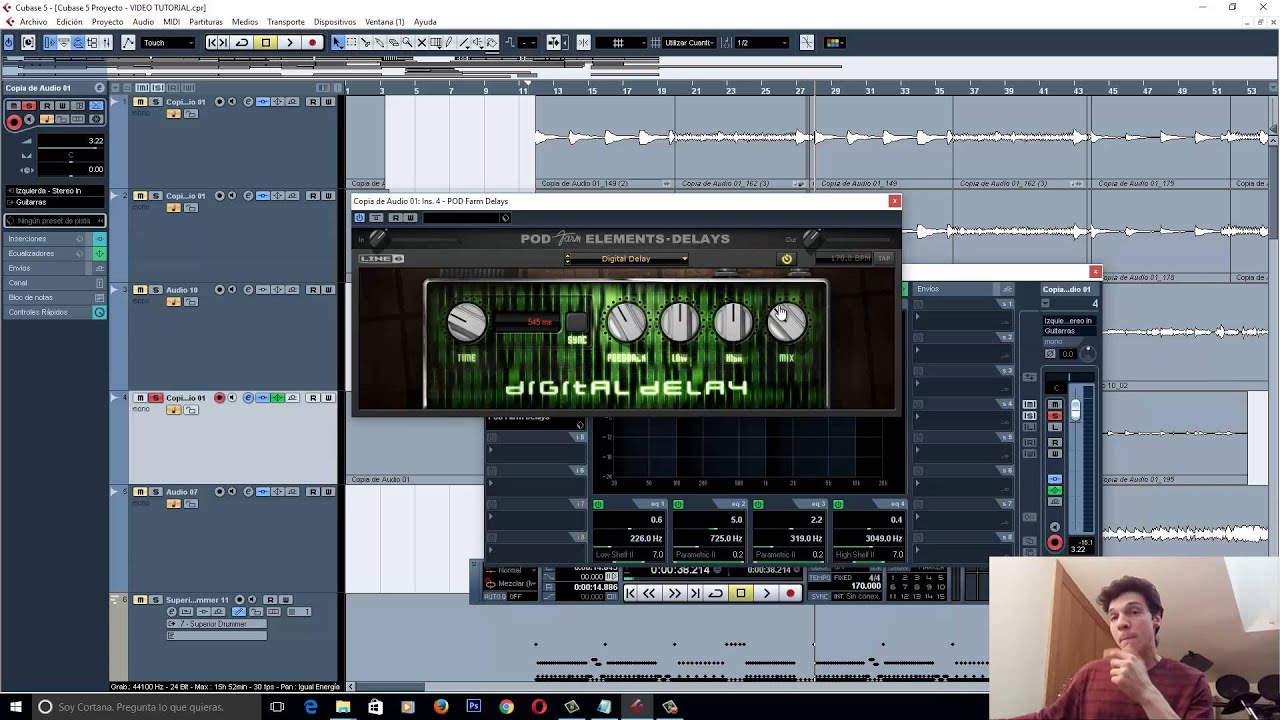Image resolution: width=1280 pixels, height=720 pixels.
Task: Open the Bloc de notas section
Action: (55, 298)
